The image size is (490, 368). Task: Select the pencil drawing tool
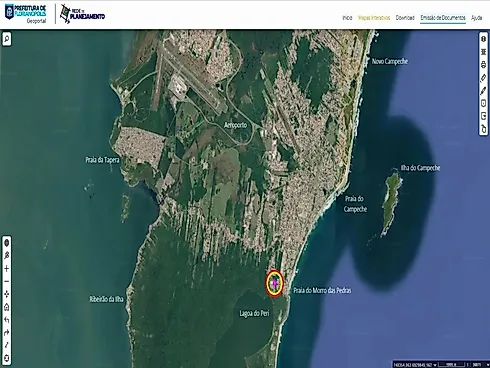[483, 91]
